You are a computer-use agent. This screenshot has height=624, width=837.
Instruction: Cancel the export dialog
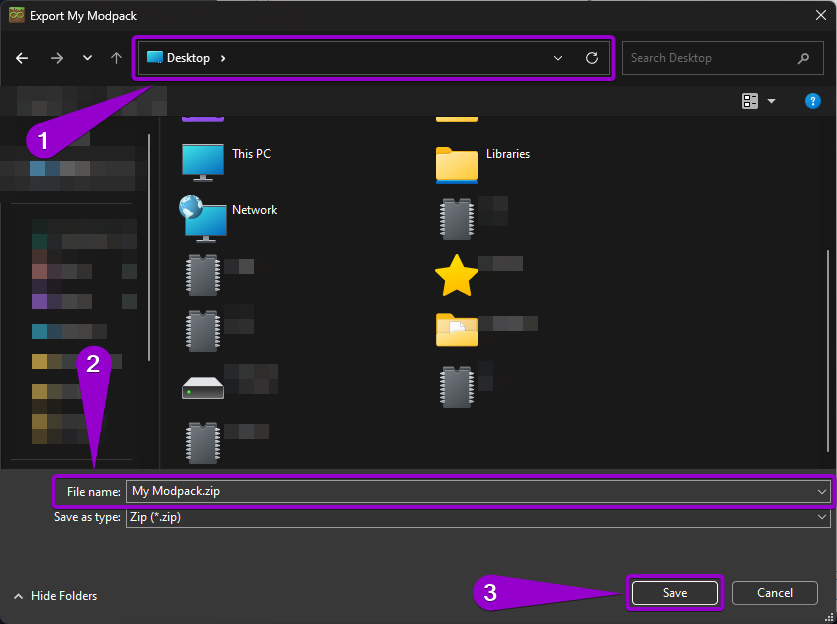[x=774, y=592]
